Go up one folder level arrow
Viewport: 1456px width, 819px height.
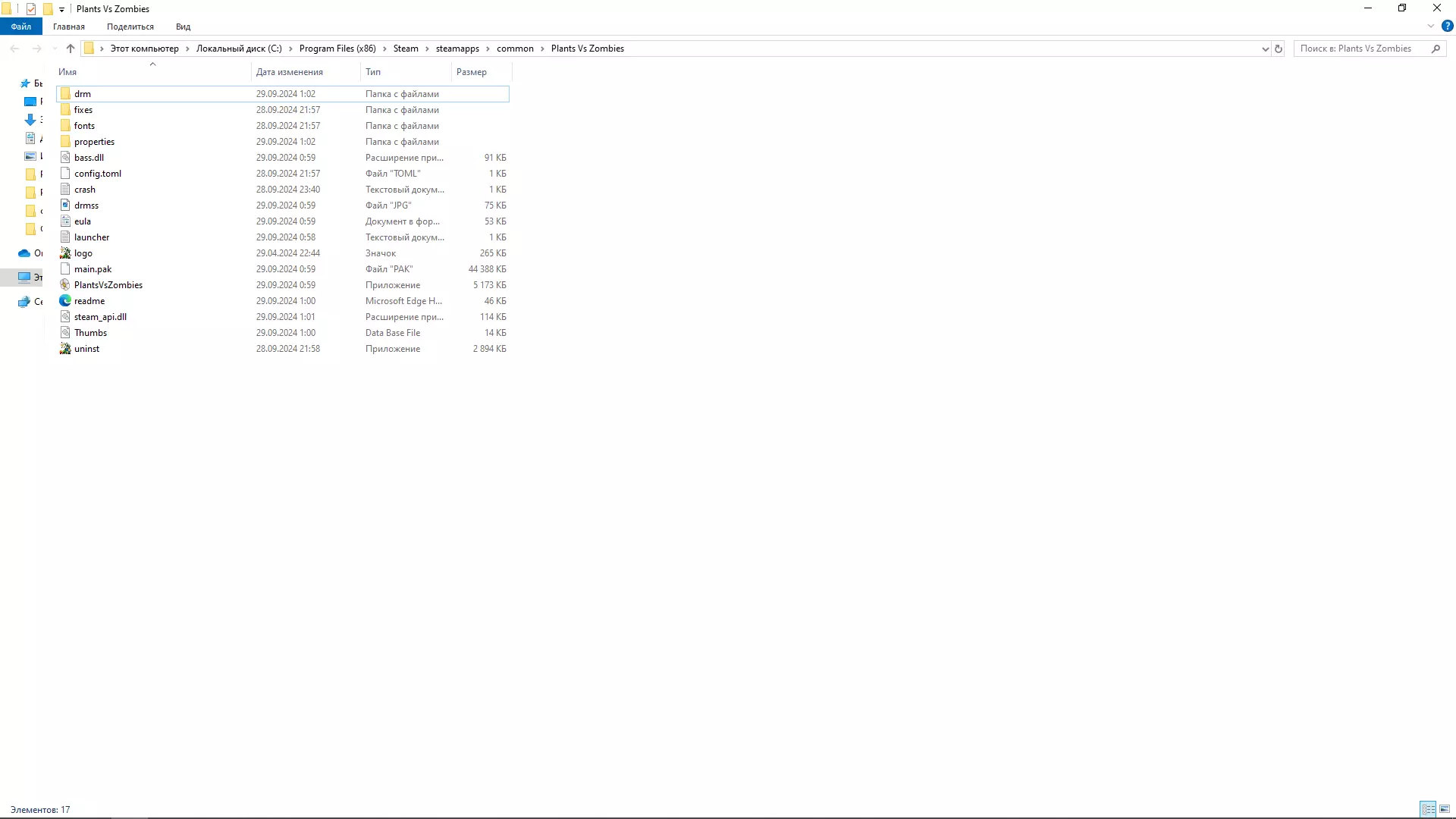(x=71, y=49)
